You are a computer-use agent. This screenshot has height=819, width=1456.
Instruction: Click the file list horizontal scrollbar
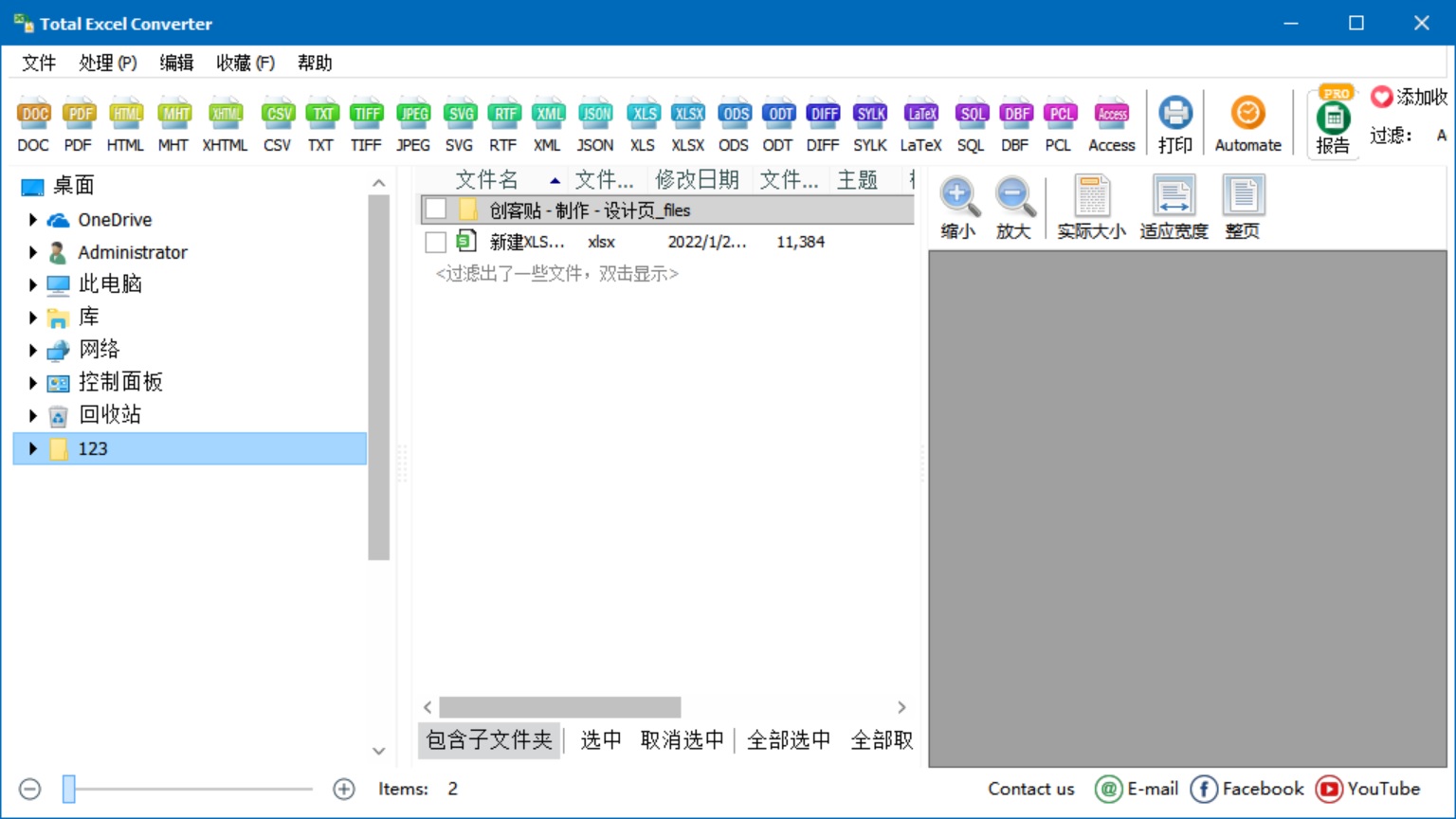pos(560,707)
